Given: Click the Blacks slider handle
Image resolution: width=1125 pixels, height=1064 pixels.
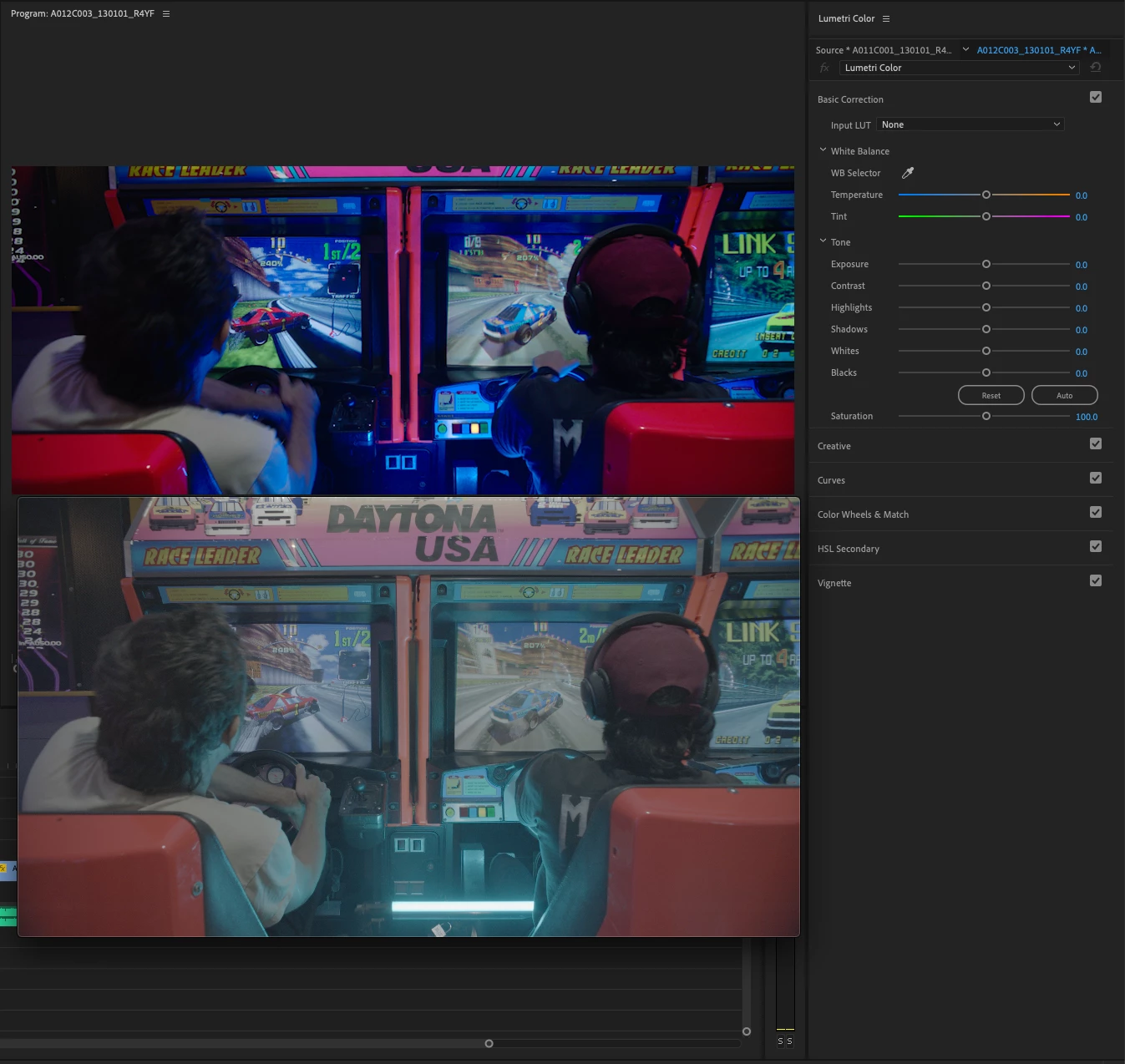Looking at the screenshot, I should click(x=986, y=372).
